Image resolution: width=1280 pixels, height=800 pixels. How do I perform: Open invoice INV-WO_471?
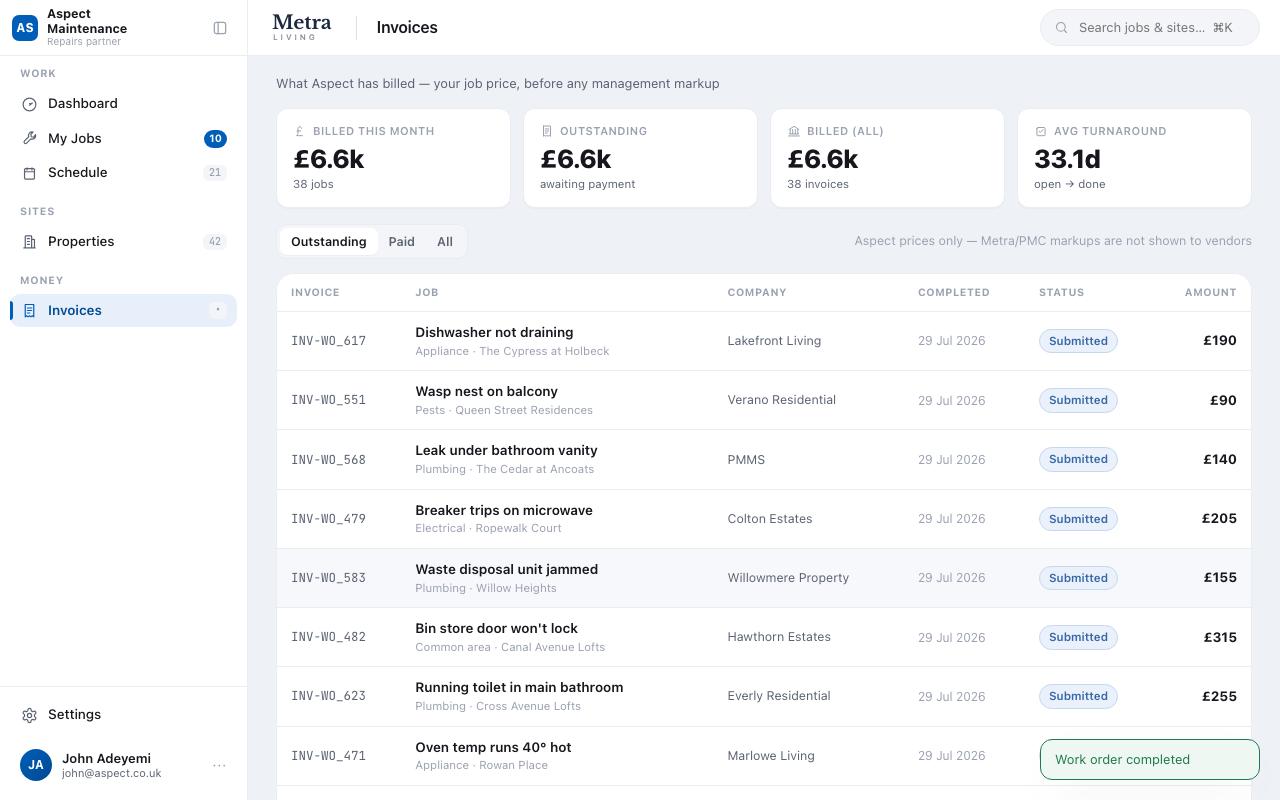tap(329, 756)
